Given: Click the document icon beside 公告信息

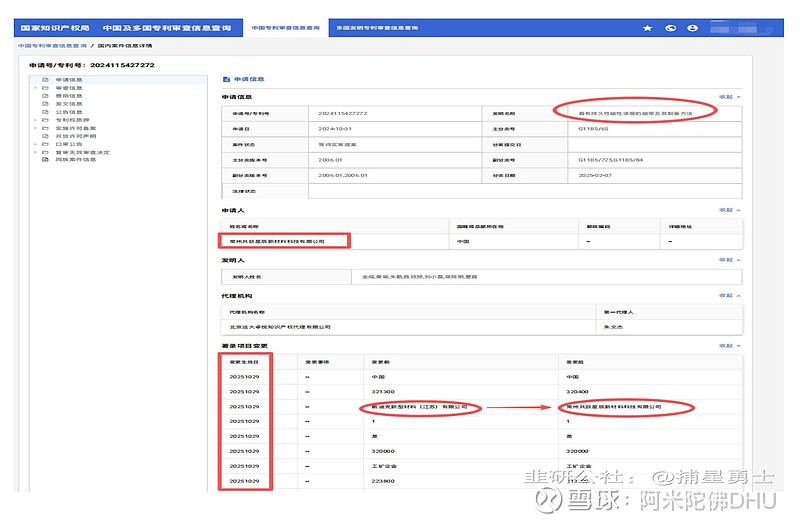Looking at the screenshot, I should pos(45,112).
